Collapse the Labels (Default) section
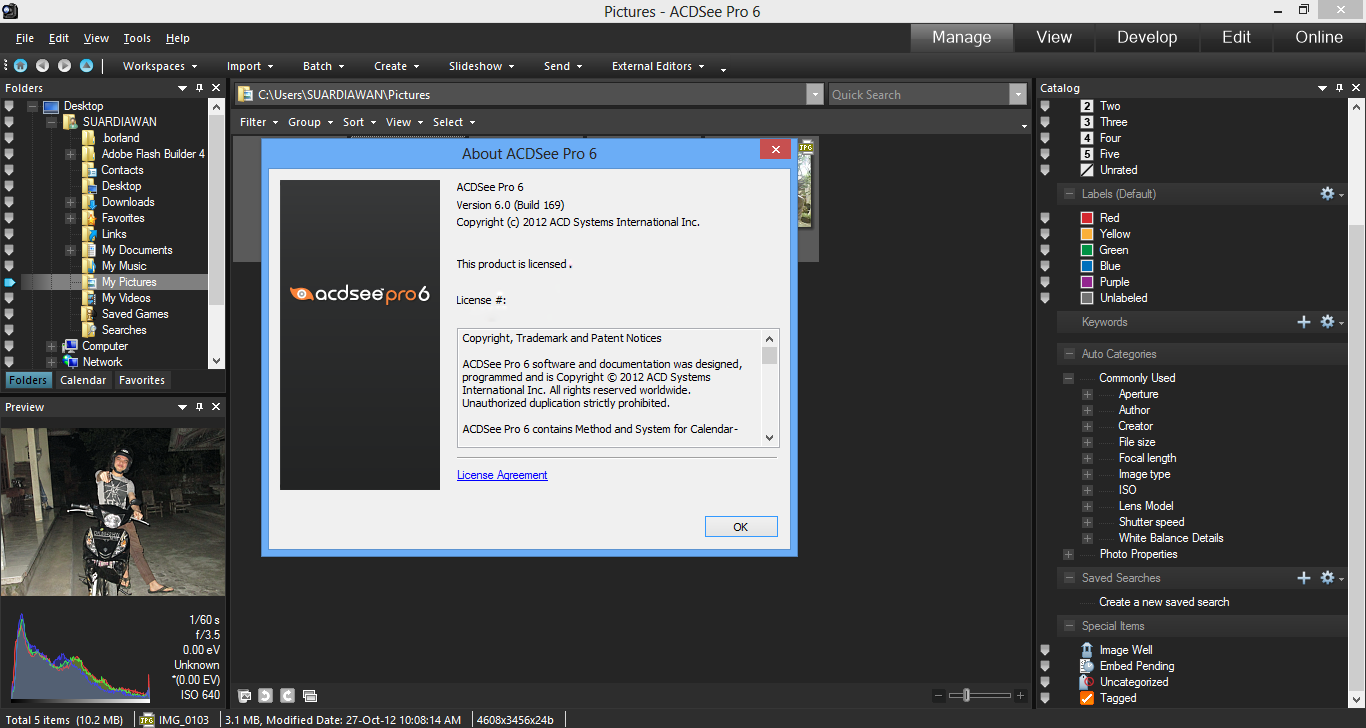 tap(1069, 194)
